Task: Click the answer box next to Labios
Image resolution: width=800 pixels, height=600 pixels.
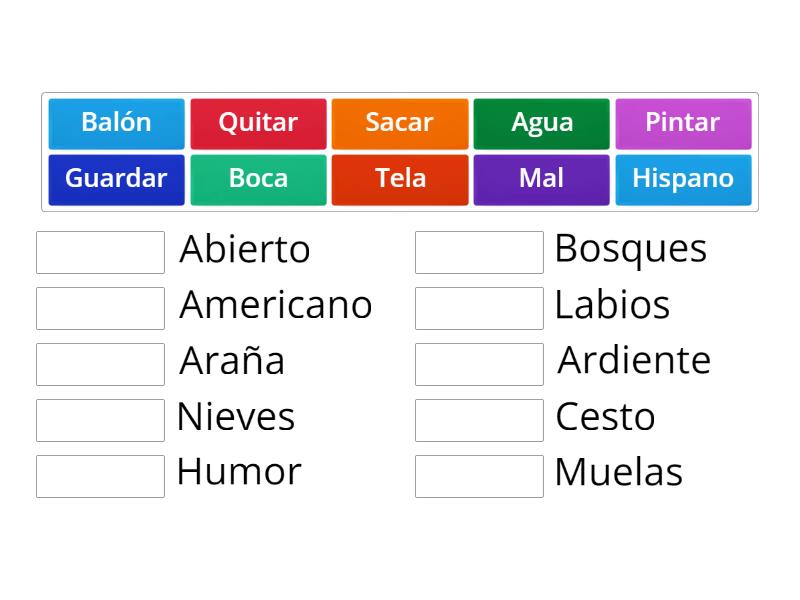Action: (x=479, y=308)
